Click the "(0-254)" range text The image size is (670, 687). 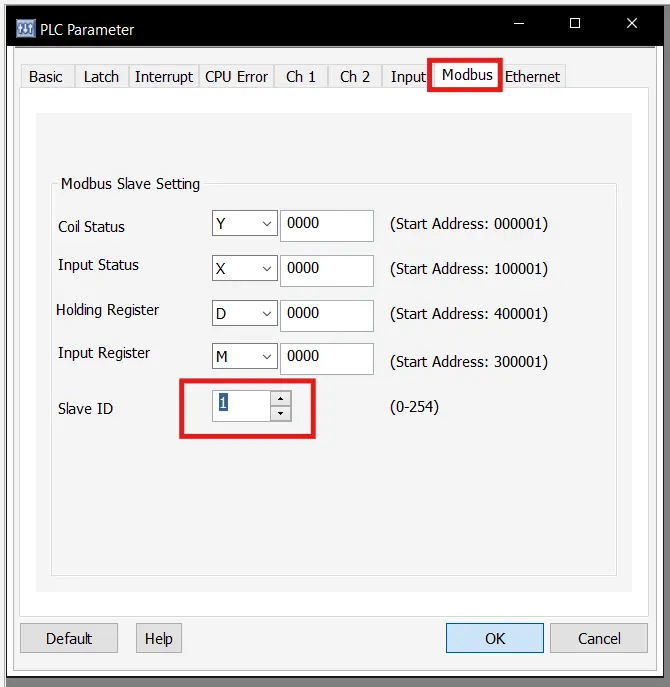pos(414,407)
